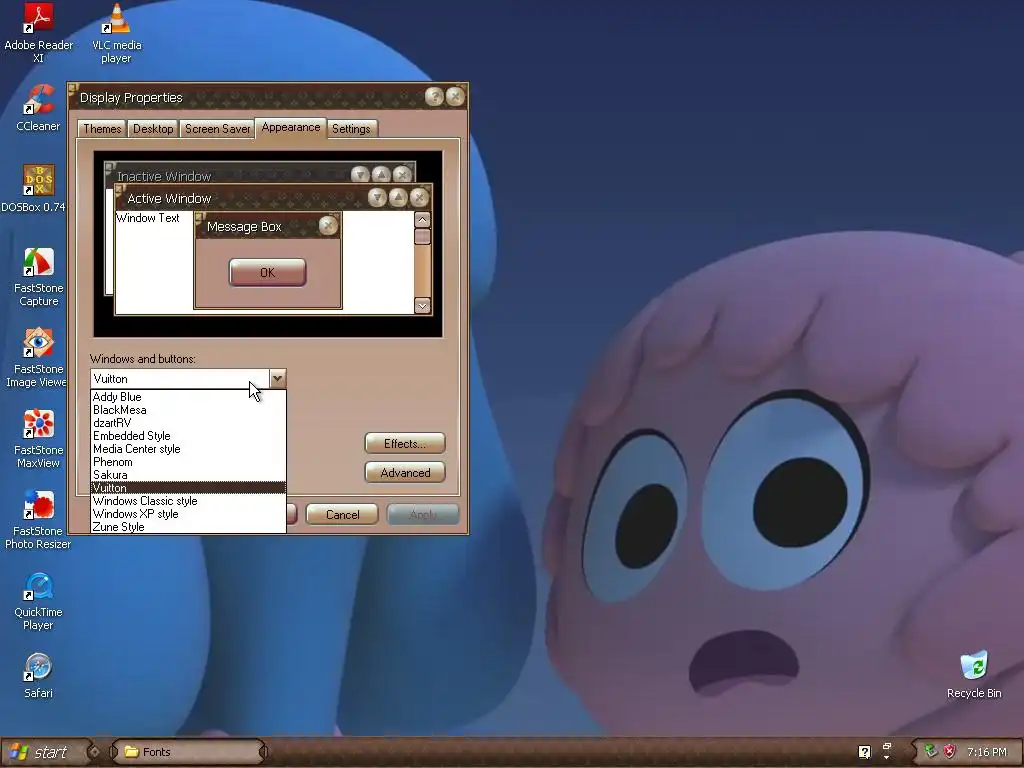The width and height of the screenshot is (1024, 768).
Task: Switch to the Settings tab
Action: [x=351, y=129]
